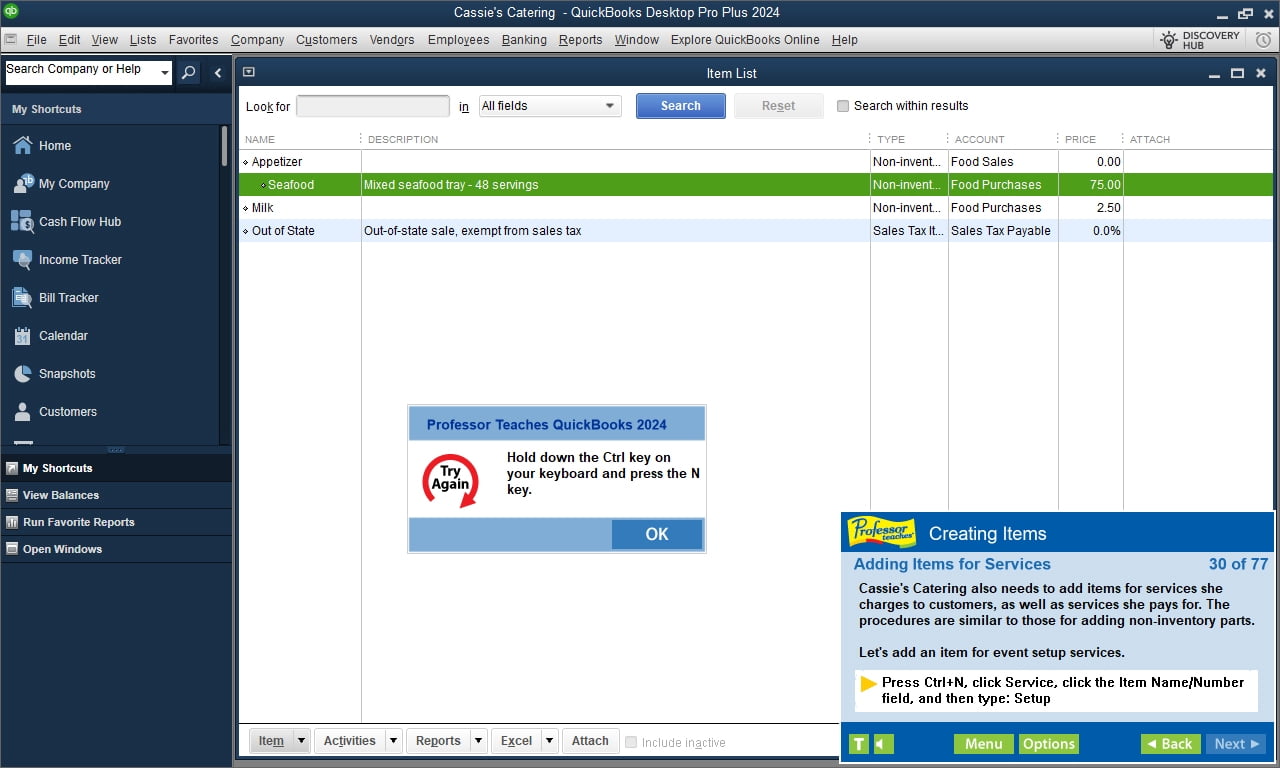Click the Search Company or Help field
This screenshot has width=1280, height=768.
(81, 72)
